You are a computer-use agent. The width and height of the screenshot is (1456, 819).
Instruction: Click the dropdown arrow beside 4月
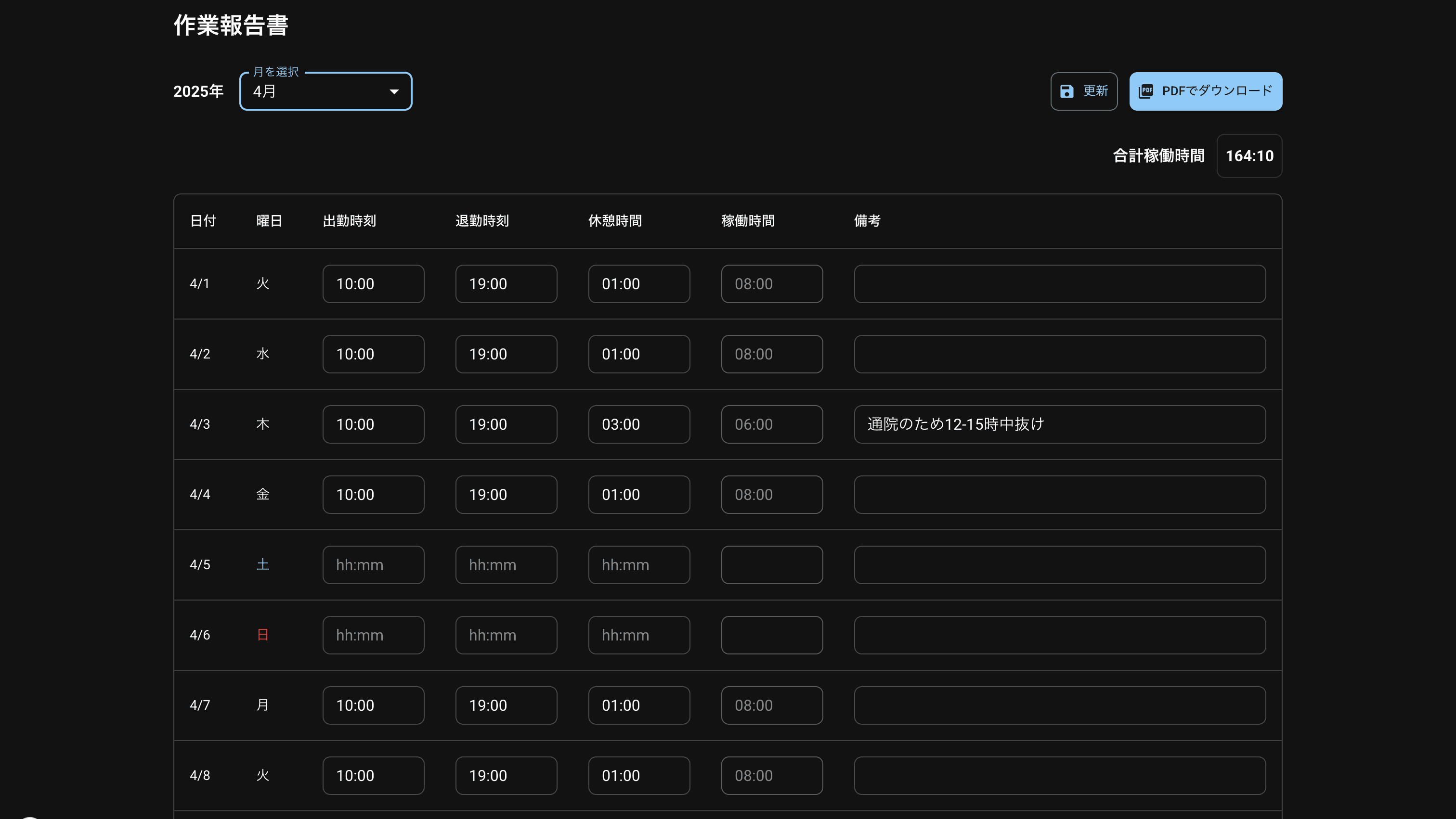click(x=394, y=91)
